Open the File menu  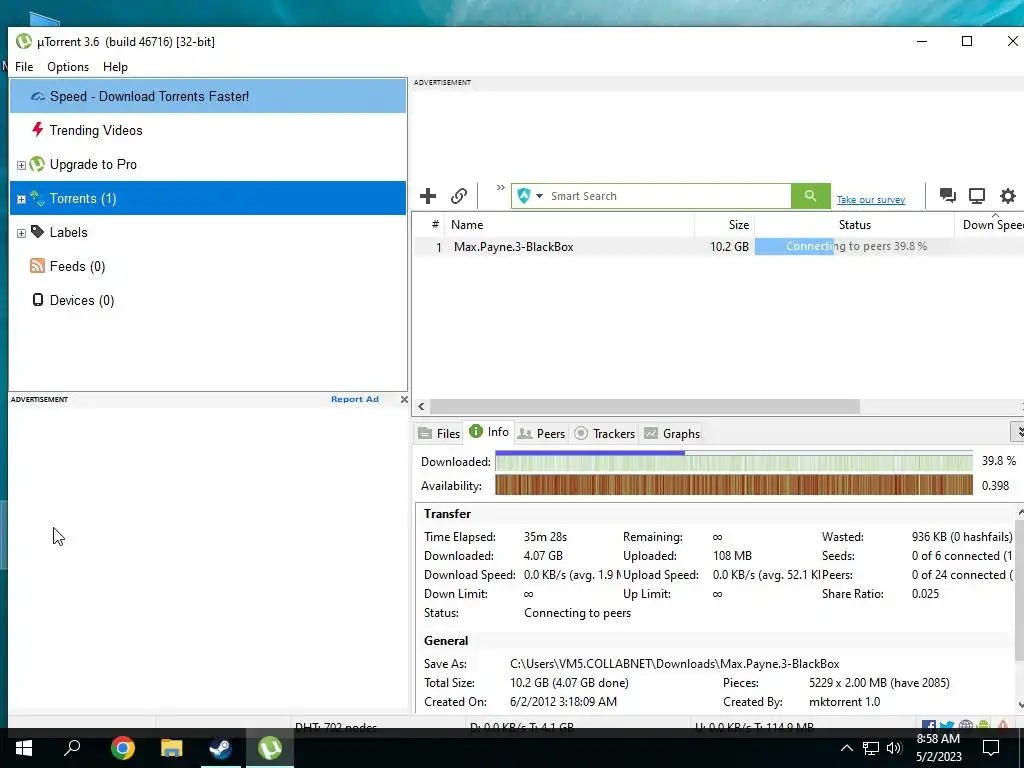coord(24,67)
